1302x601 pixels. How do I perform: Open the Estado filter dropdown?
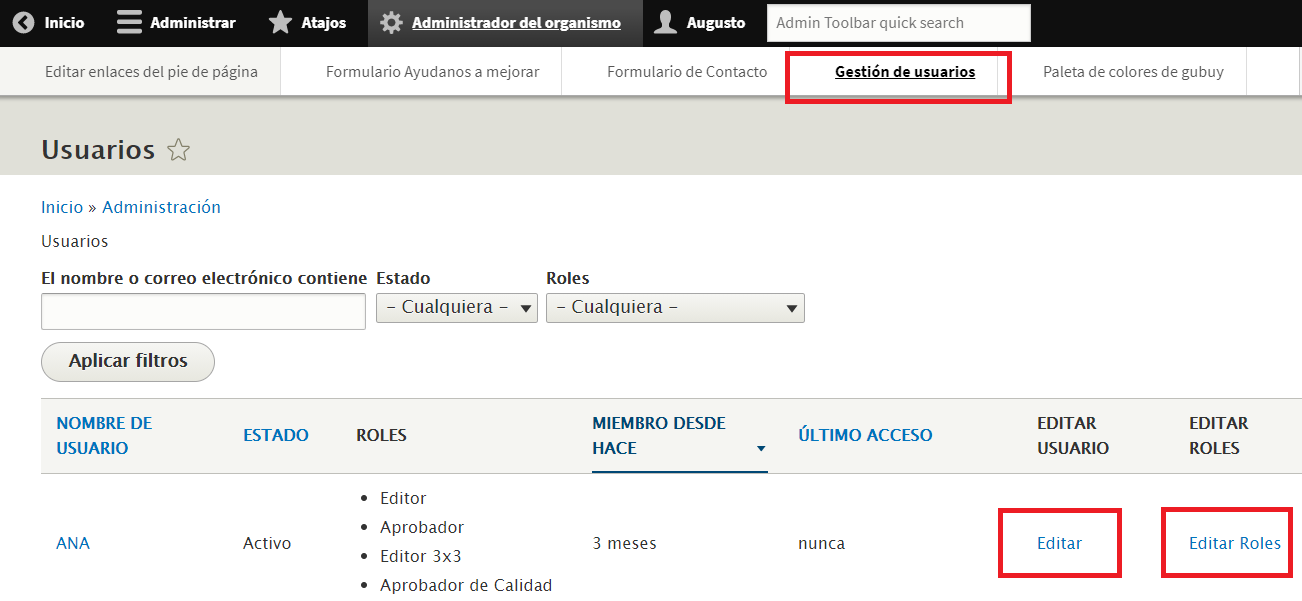(457, 307)
